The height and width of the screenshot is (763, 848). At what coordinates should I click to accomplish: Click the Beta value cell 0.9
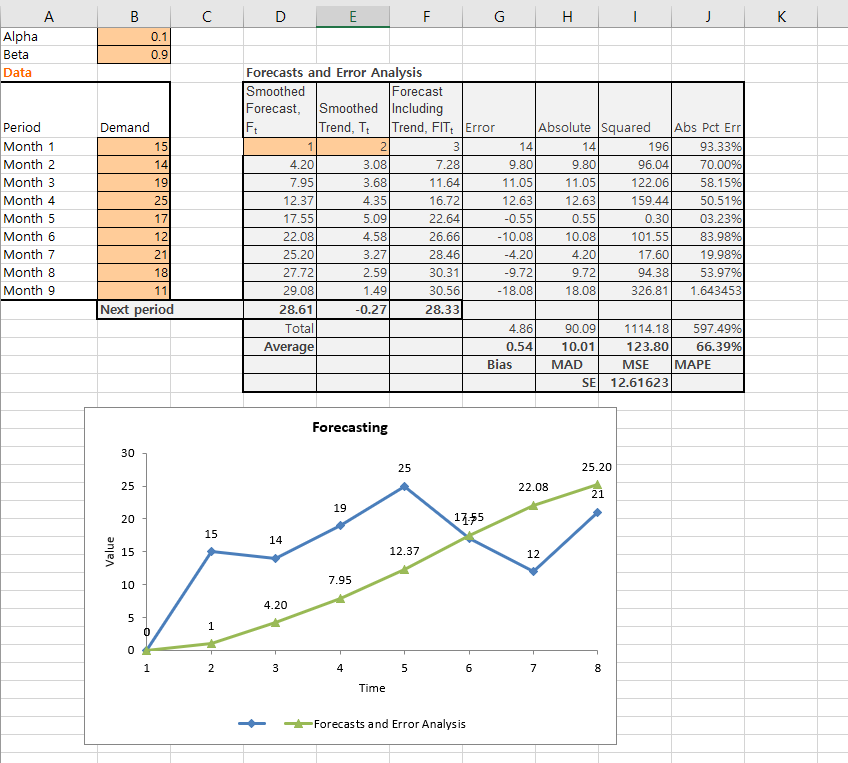tap(134, 55)
